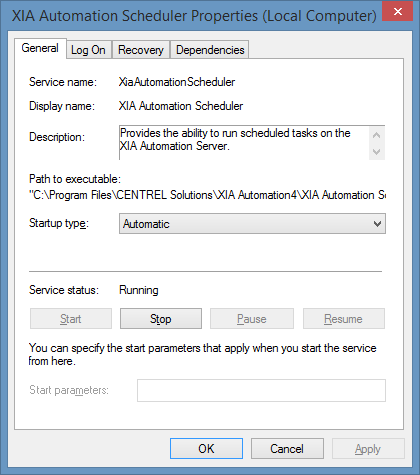The width and height of the screenshot is (420, 475).
Task: Open the Recovery tab
Action: 141,50
